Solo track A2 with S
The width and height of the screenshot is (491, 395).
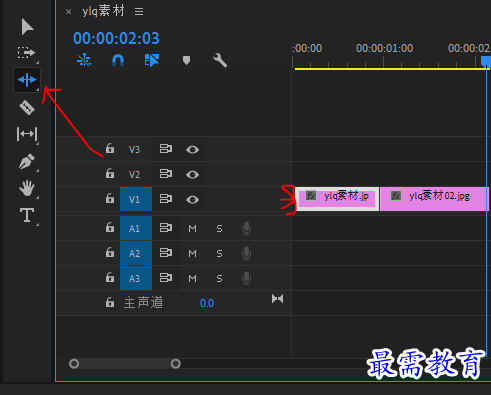click(219, 254)
